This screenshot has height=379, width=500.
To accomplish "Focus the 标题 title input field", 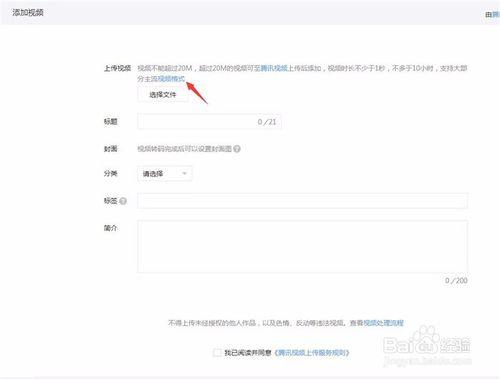I will click(x=209, y=122).
